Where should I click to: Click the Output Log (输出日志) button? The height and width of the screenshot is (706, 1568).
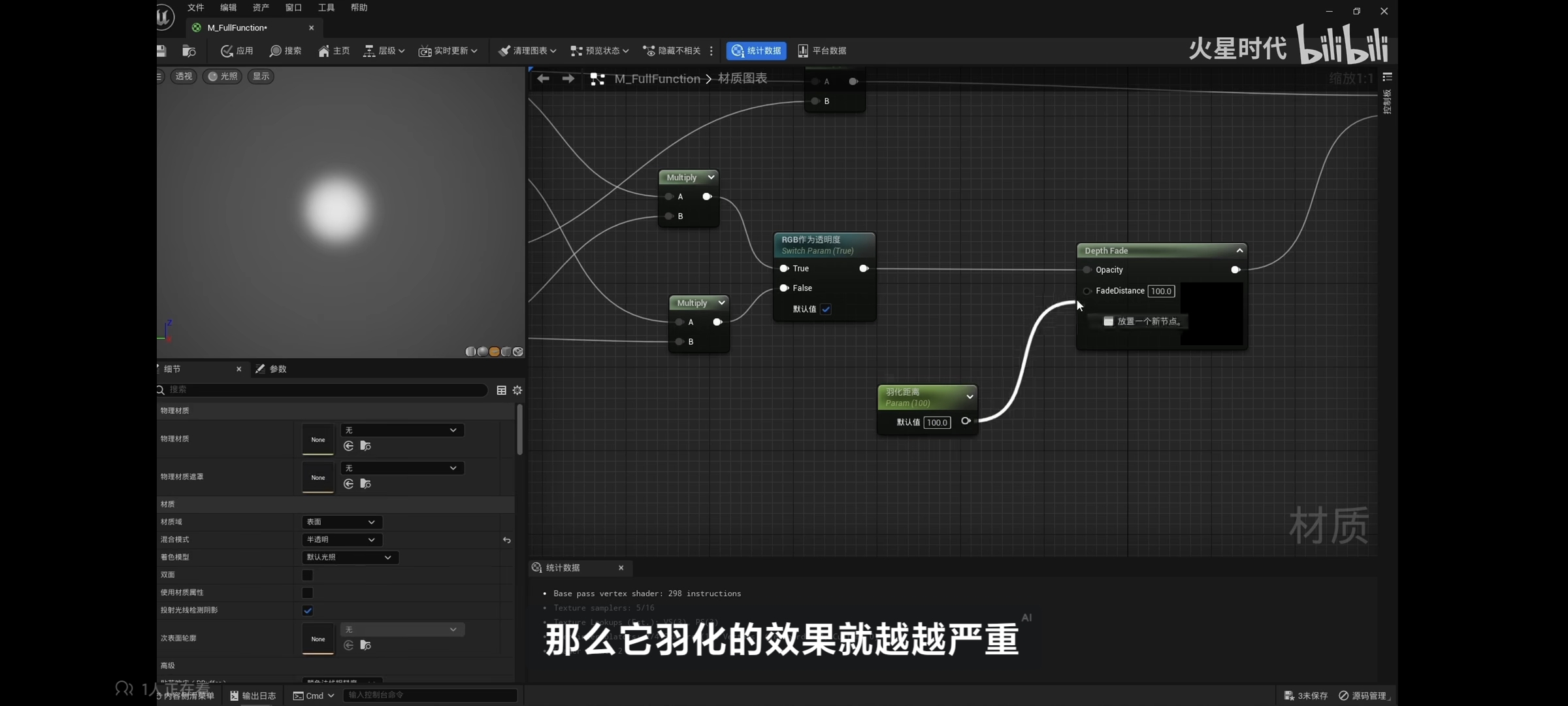(x=253, y=696)
